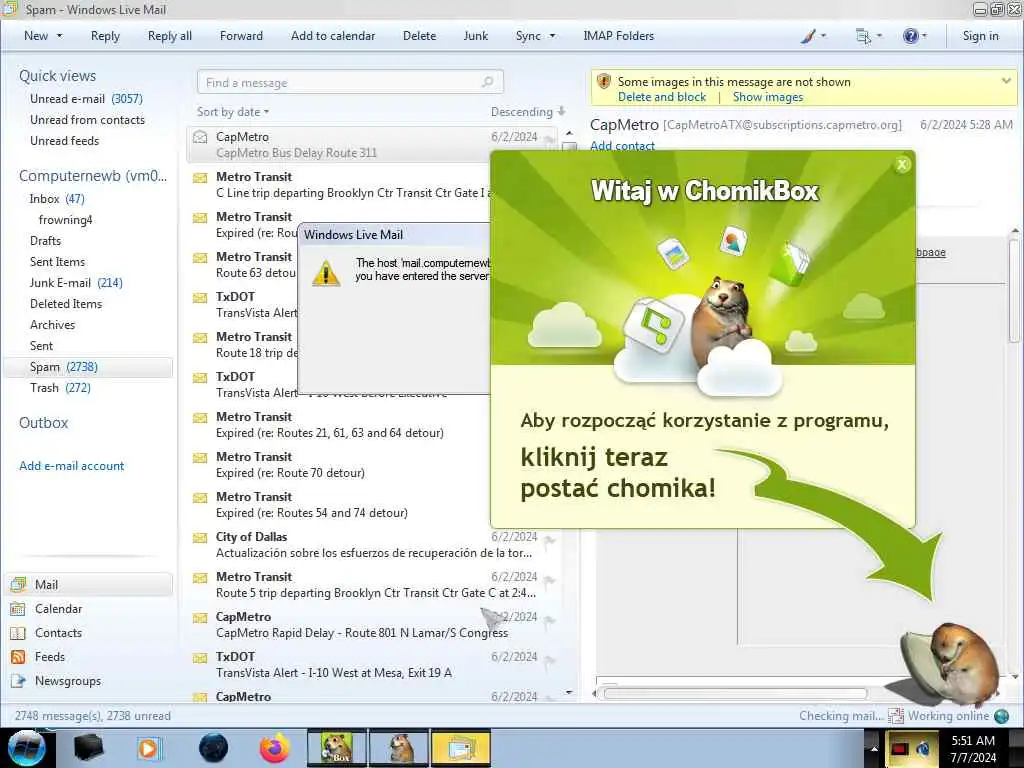Viewport: 1024px width, 768px height.
Task: Open the Drafts folder
Action: tap(45, 240)
